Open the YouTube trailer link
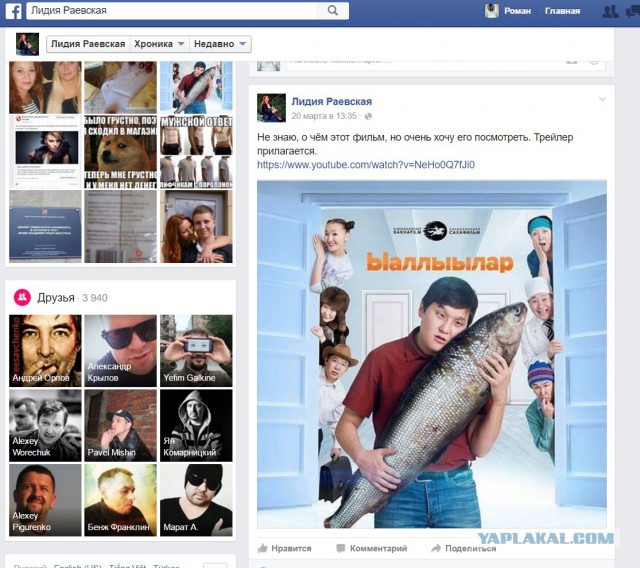Screen dimensions: 640x568 [366, 165]
